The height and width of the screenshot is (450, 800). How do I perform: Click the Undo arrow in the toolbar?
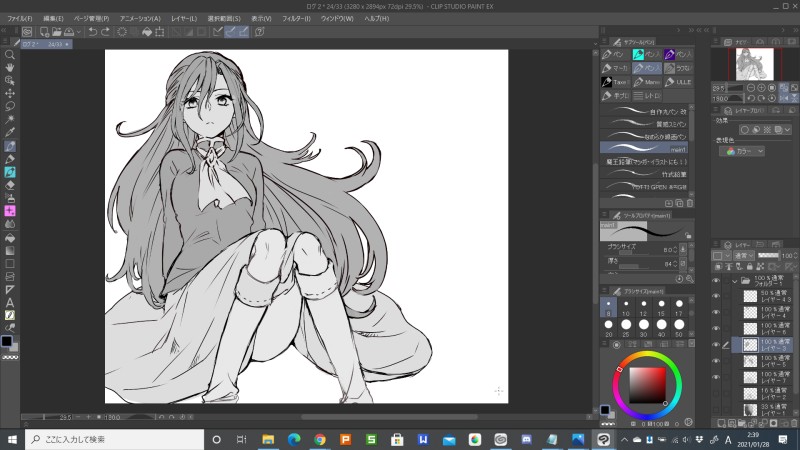pyautogui.click(x=92, y=32)
